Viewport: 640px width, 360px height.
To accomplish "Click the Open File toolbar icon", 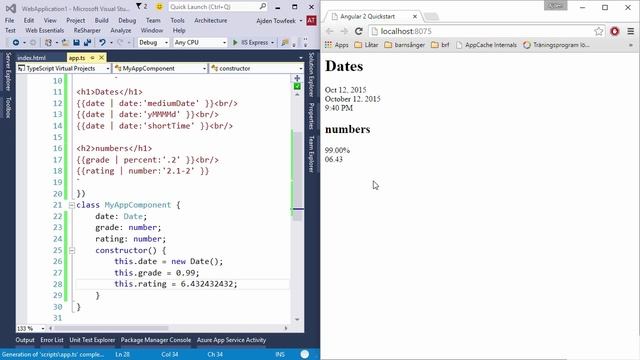I will (65, 42).
